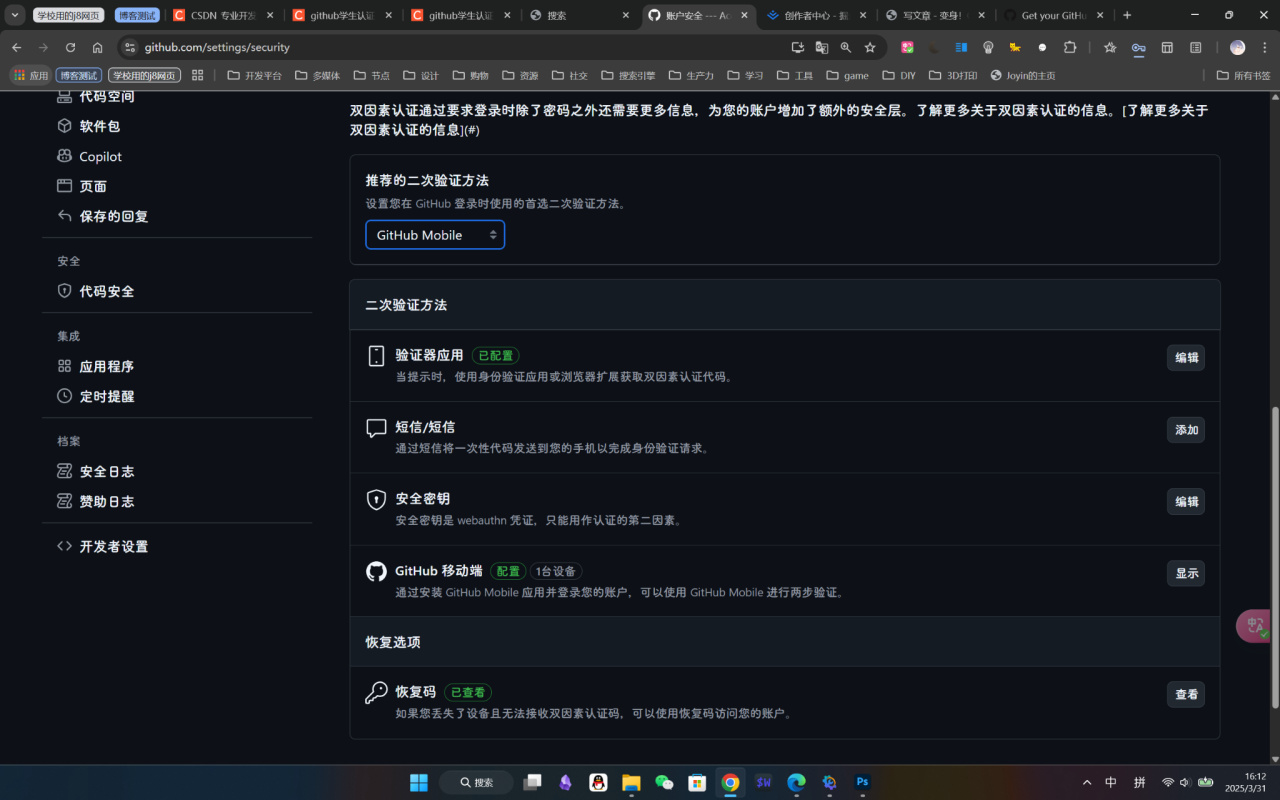The image size is (1280, 800).
Task: Click the zoom magnifier icon in address bar
Action: coord(846,47)
